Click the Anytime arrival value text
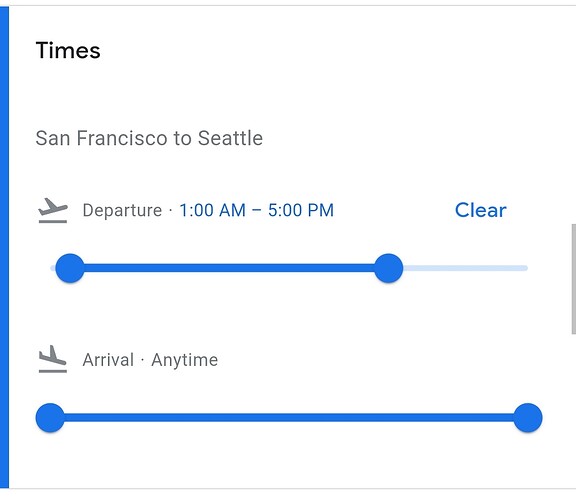The width and height of the screenshot is (576, 500). [184, 360]
